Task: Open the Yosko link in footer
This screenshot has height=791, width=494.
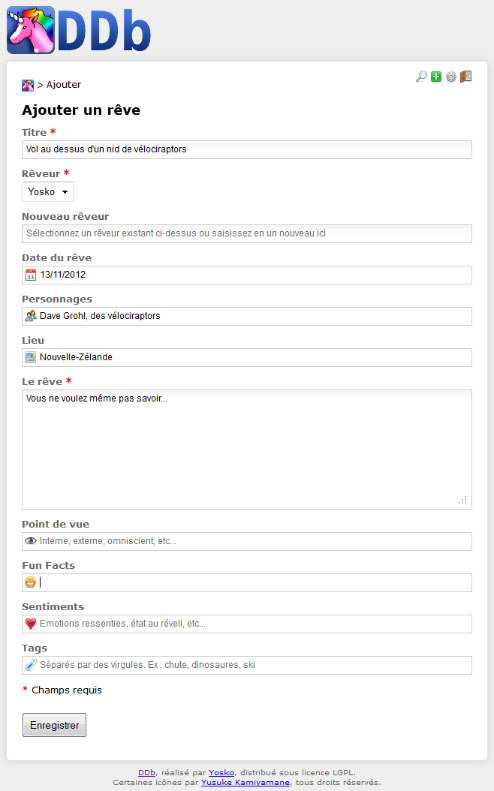Action: 221,772
